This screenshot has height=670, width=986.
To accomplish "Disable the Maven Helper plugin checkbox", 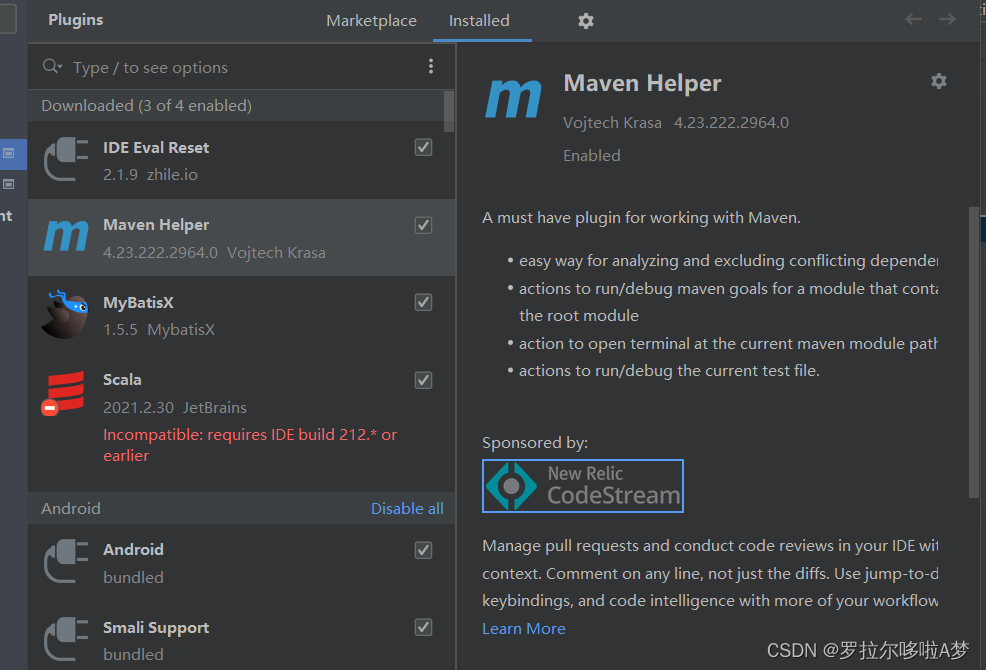I will tap(423, 225).
